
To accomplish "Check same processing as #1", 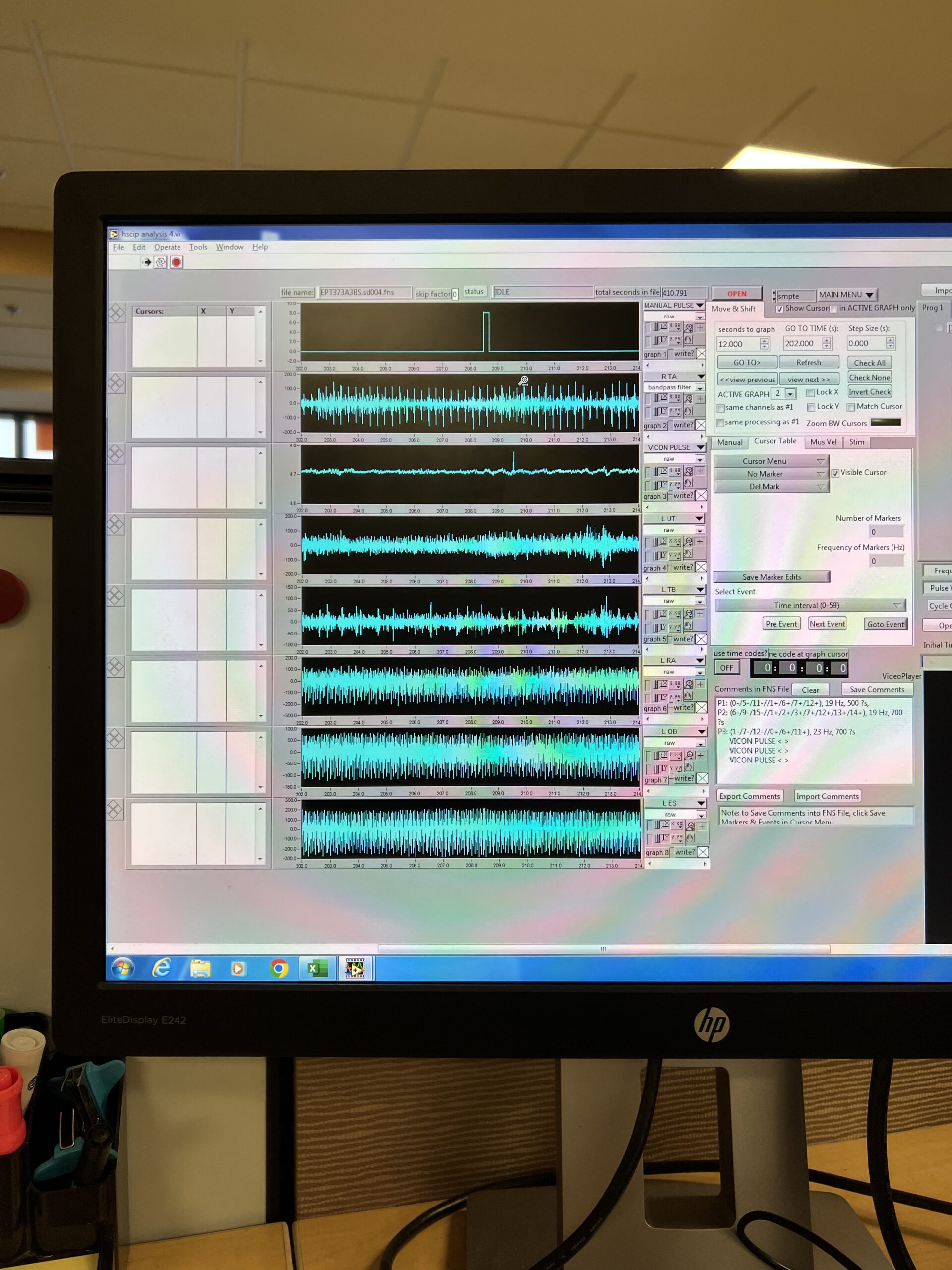I will (x=720, y=423).
